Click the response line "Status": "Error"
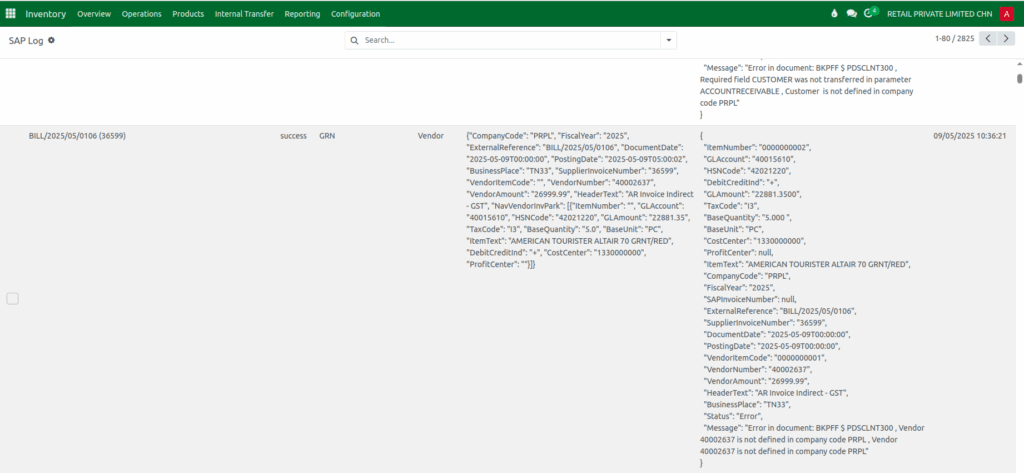1024x473 pixels. point(731,416)
